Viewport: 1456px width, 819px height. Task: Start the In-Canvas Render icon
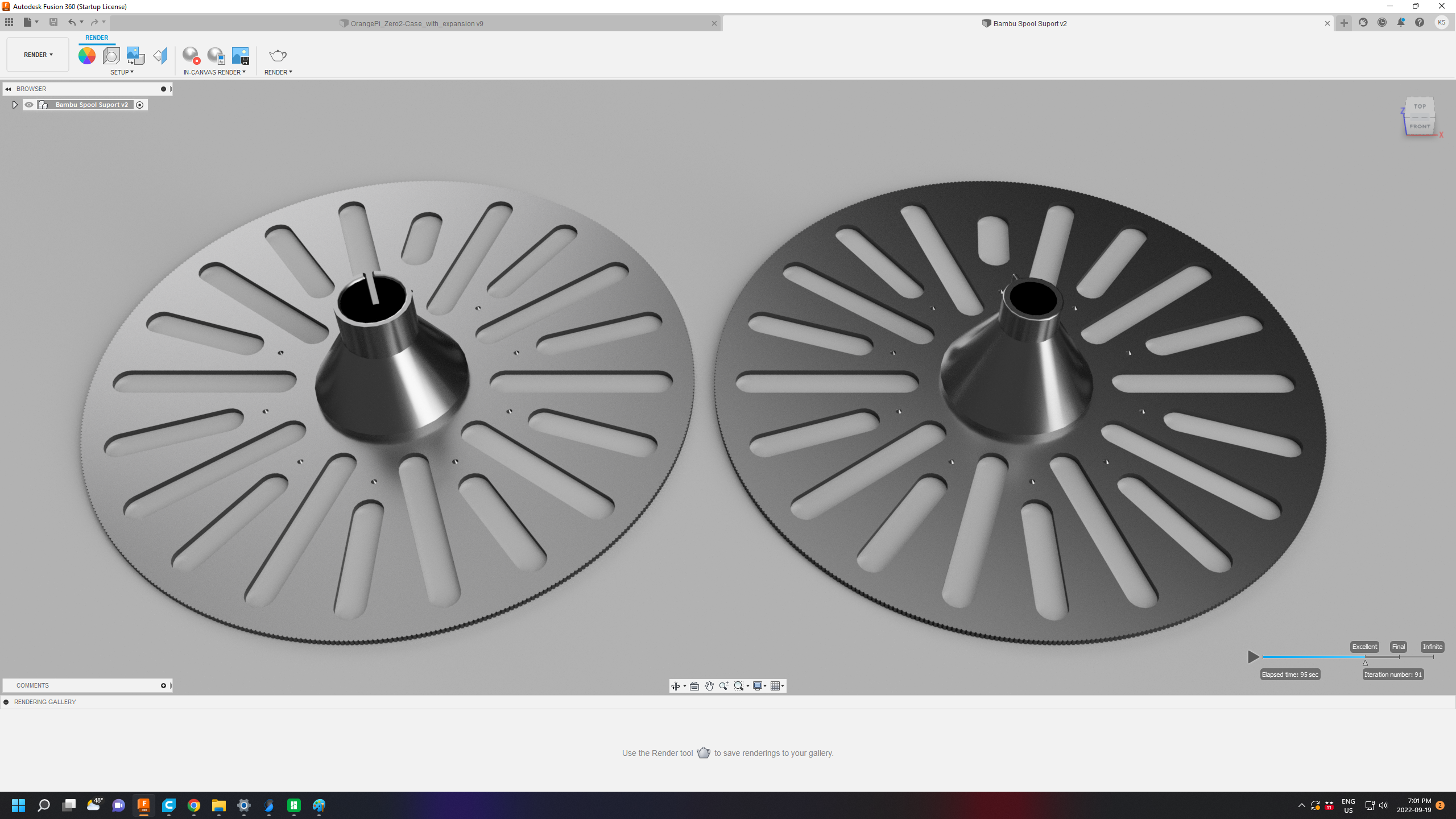[191, 55]
